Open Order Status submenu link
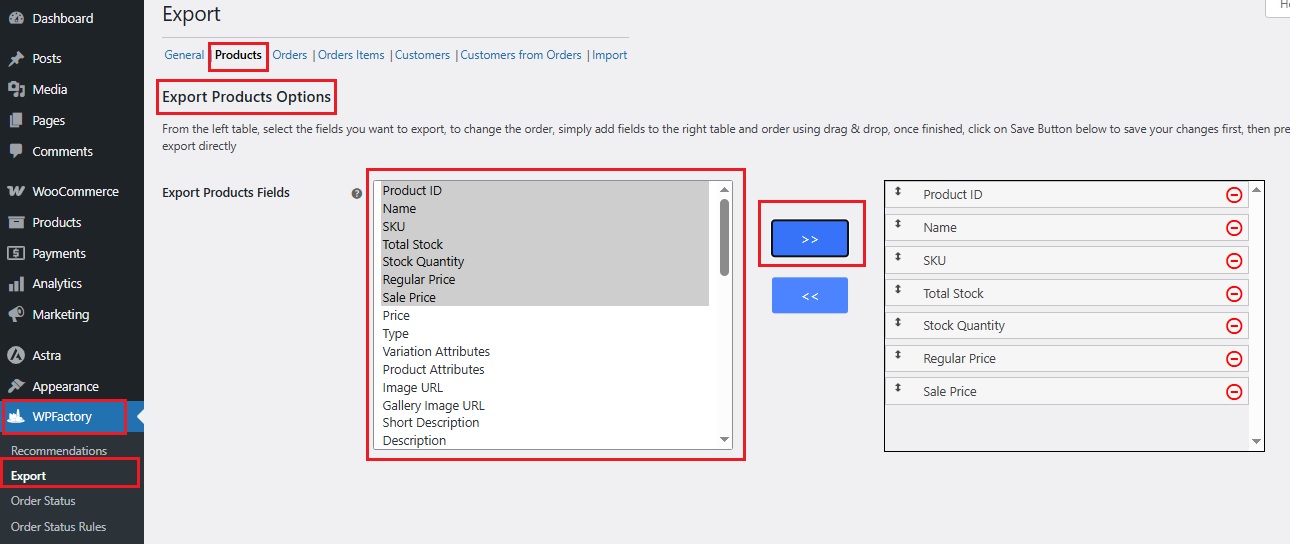1290x544 pixels. [x=43, y=501]
